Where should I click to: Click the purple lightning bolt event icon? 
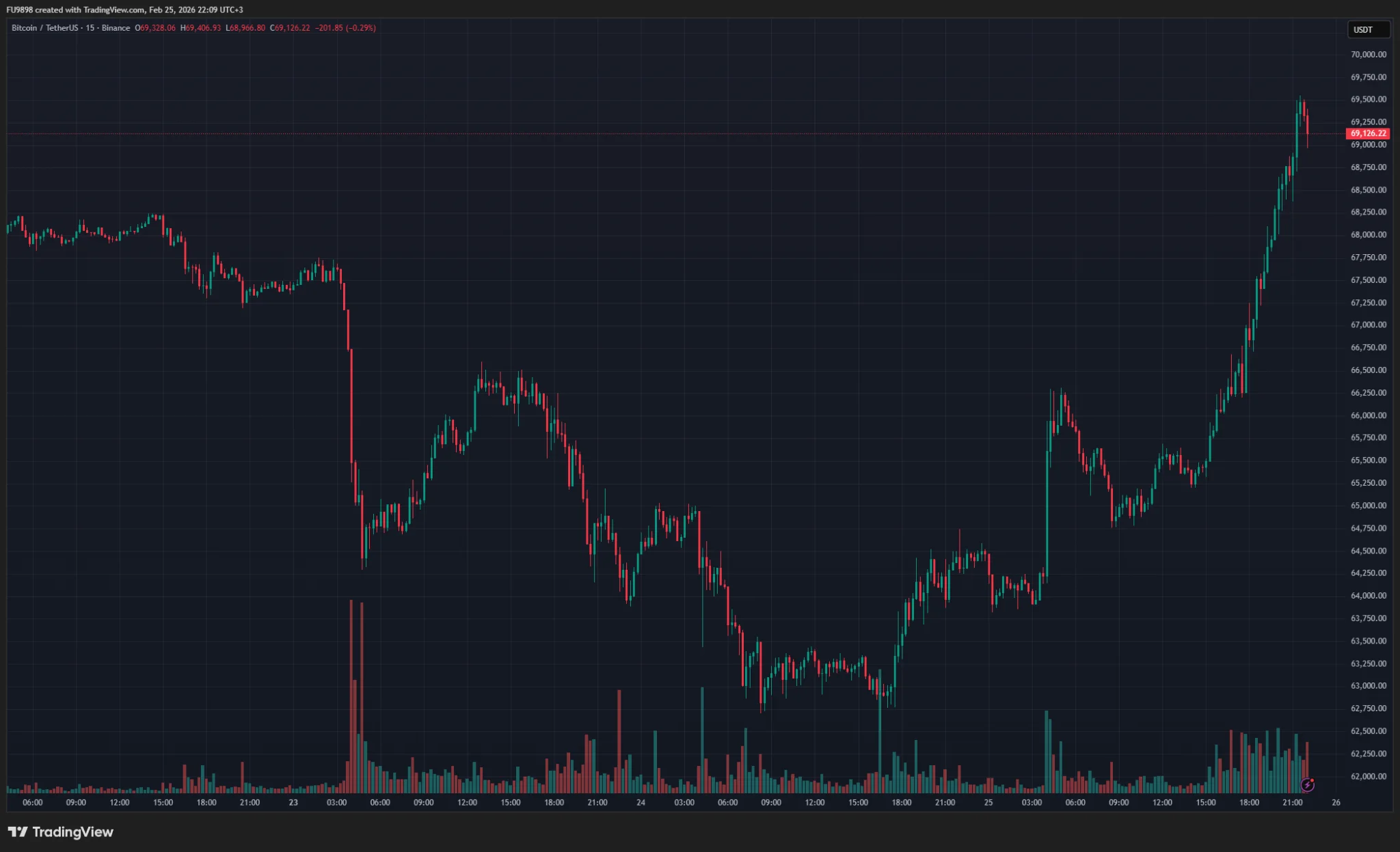1307,784
